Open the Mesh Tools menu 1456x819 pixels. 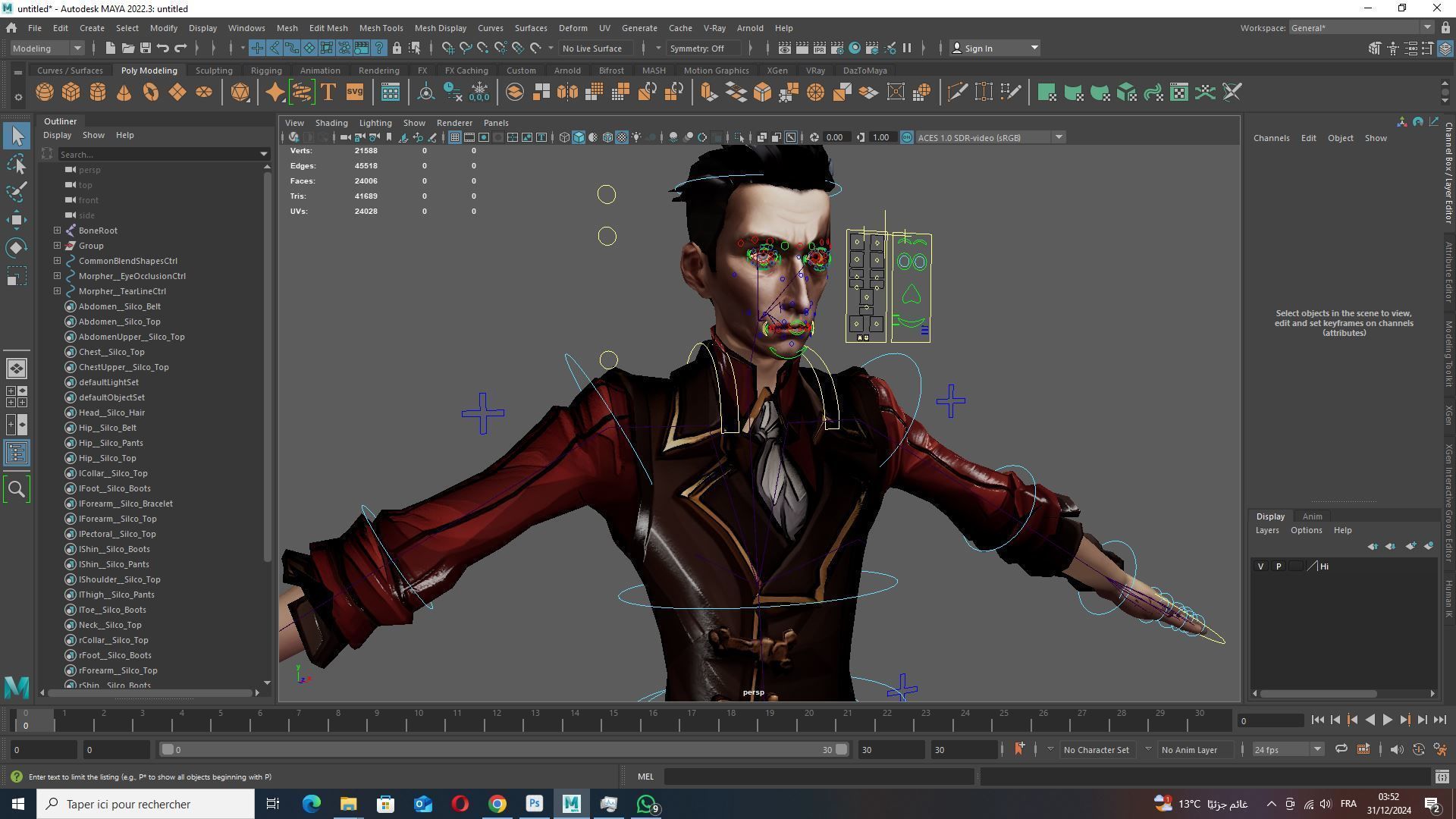(381, 28)
